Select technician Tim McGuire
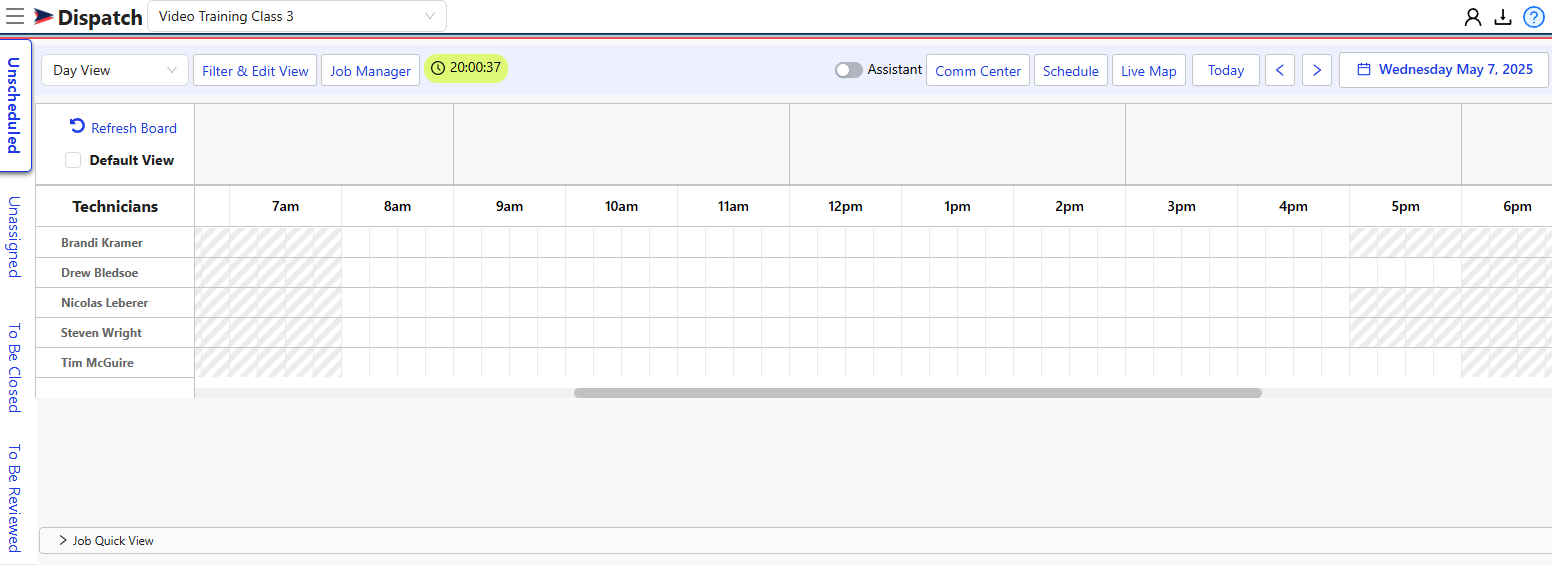This screenshot has height=571, width=1552. (x=97, y=363)
